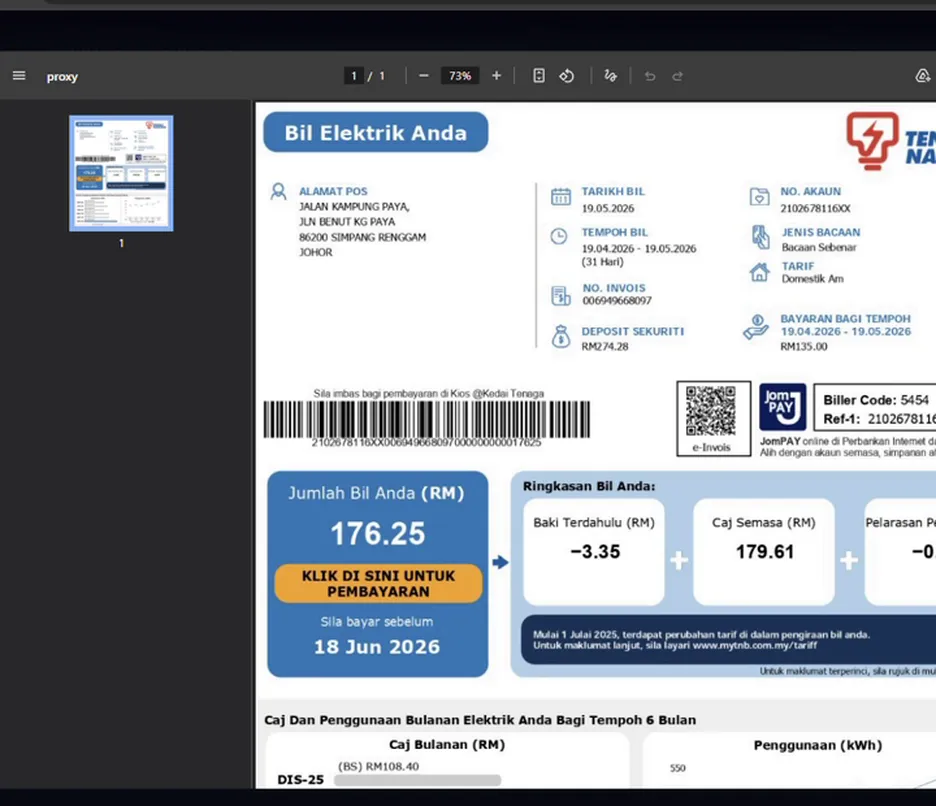Click the BAYARAN BAGI TEMPOH hand-coin icon

(756, 327)
